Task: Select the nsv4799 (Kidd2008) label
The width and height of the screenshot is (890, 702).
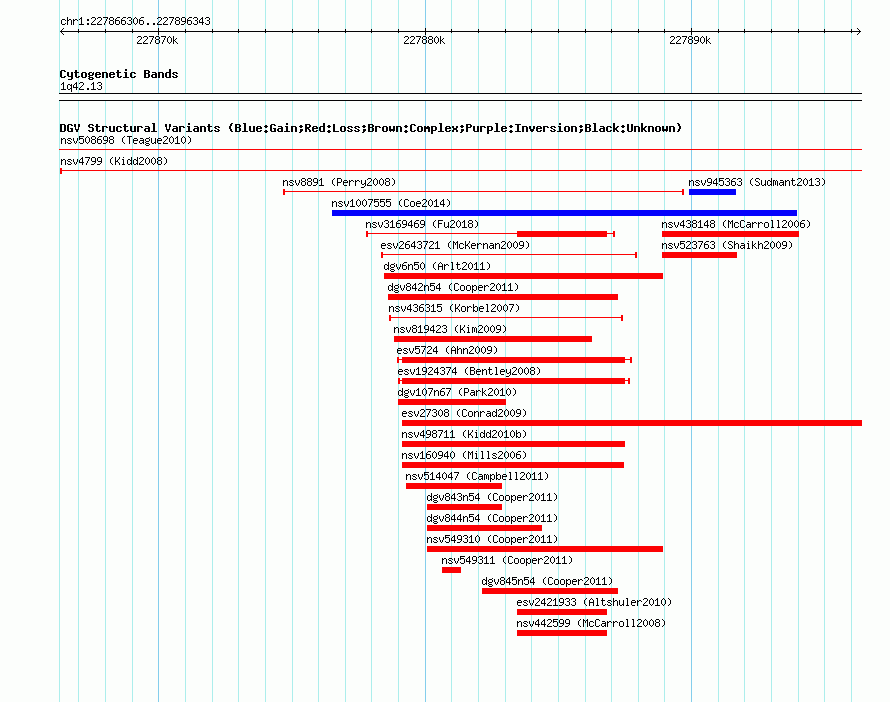Action: point(114,161)
